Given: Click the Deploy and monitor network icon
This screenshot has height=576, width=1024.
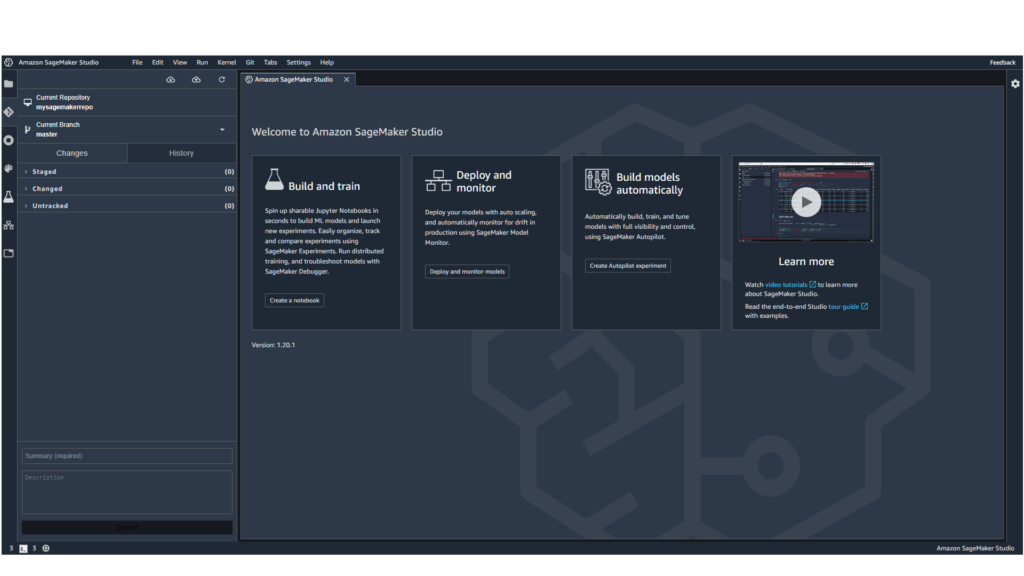Looking at the screenshot, I should tap(438, 181).
